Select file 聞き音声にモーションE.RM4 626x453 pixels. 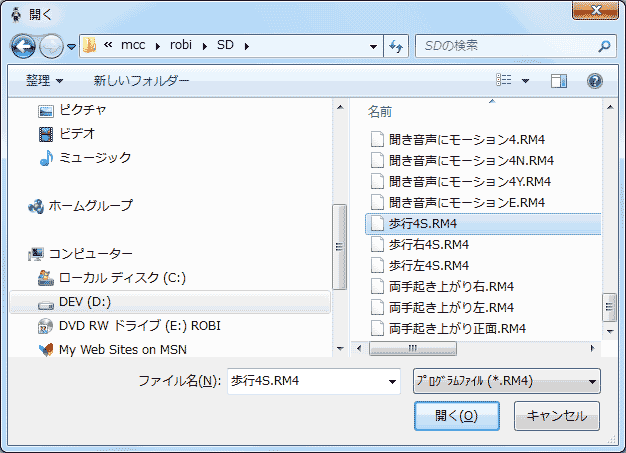tap(467, 202)
